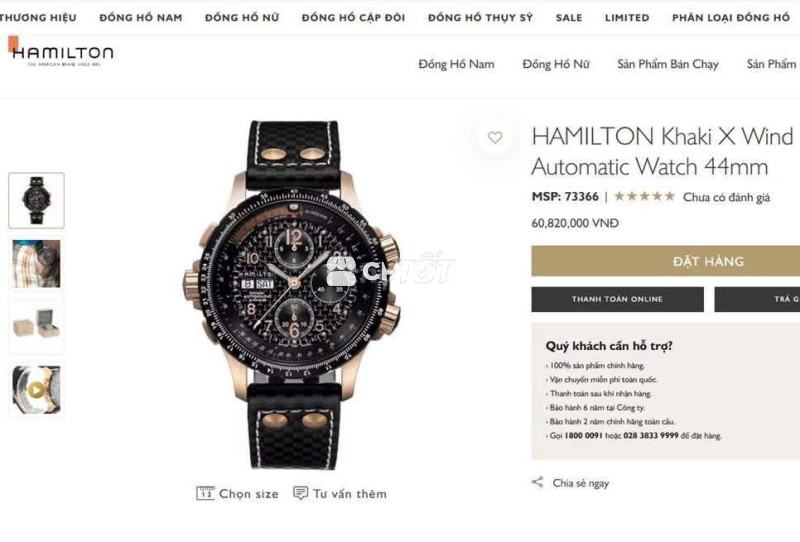The height and width of the screenshot is (542, 800).
Task: View the wrist-shot thumbnail image
Action: tap(36, 264)
